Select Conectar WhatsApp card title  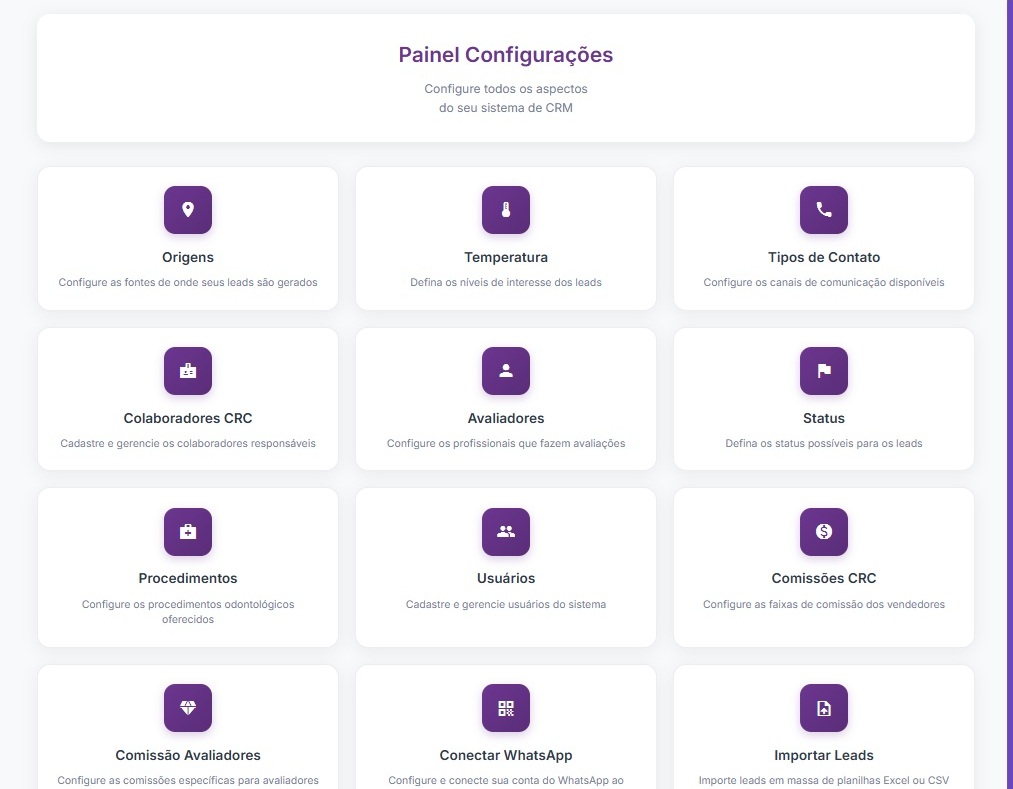[x=506, y=755]
